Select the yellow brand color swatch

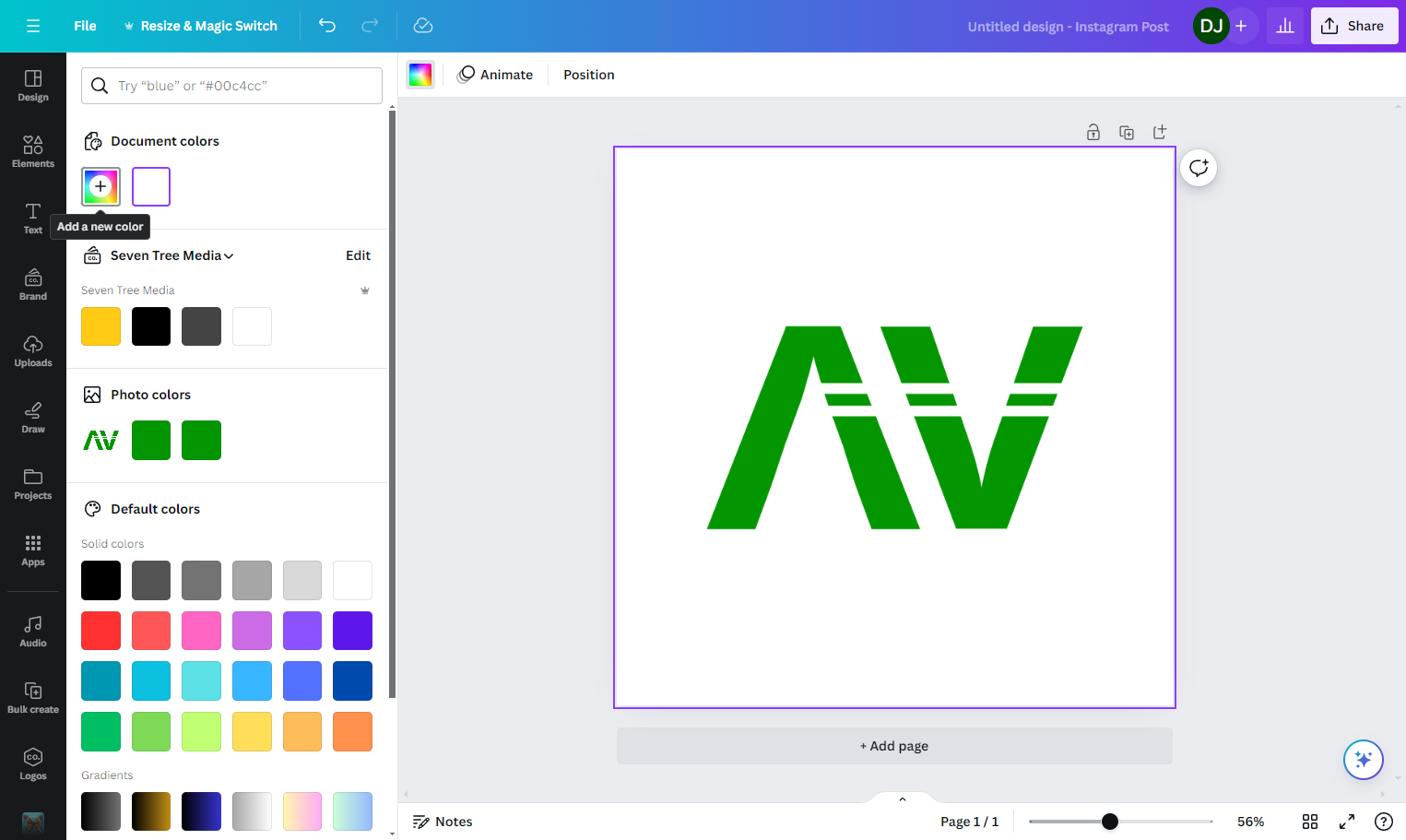(101, 326)
